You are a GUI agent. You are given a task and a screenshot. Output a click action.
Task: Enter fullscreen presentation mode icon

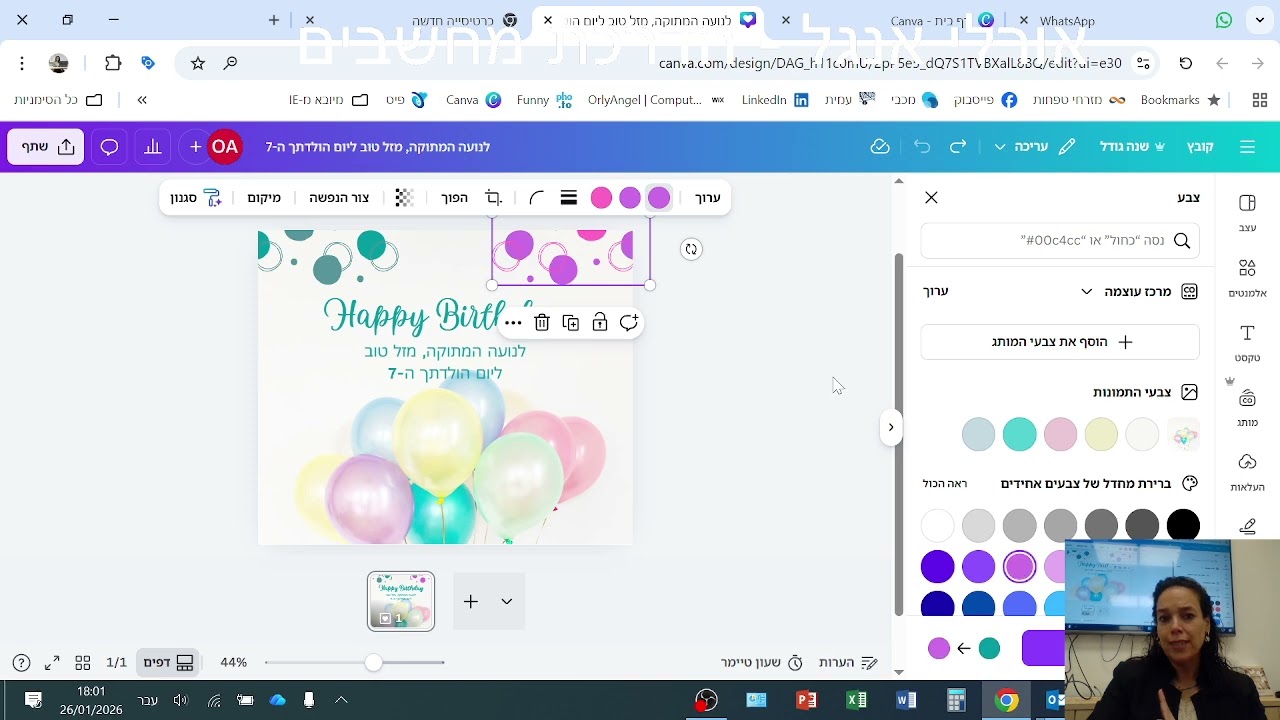tap(52, 663)
